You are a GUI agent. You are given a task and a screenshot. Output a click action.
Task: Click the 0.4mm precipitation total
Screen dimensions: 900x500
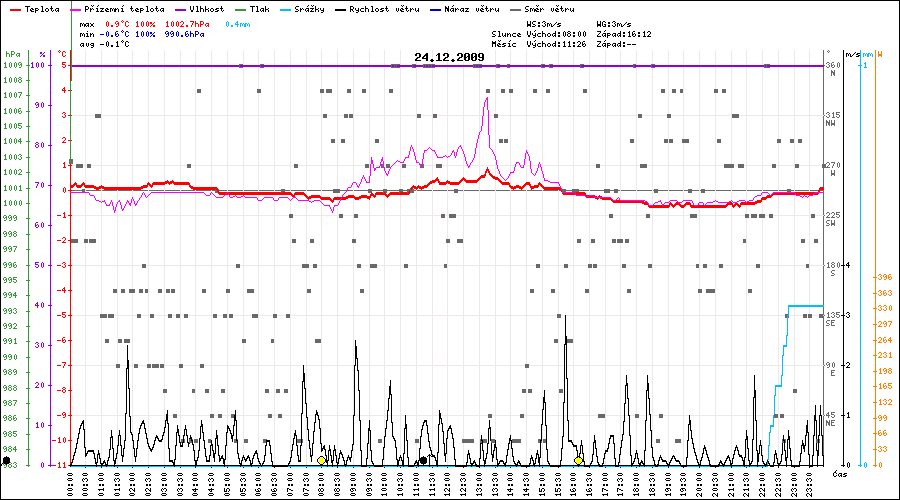(x=238, y=23)
